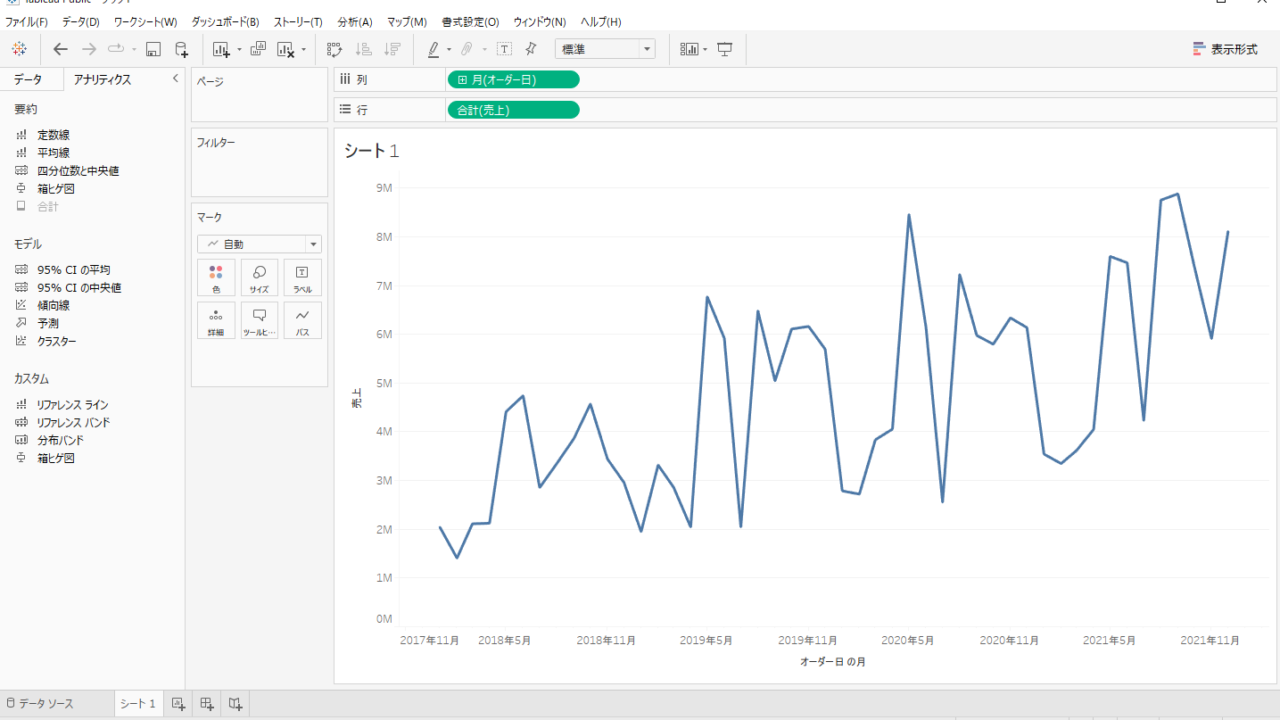Open the ダッシュボード(B) menu
The width and height of the screenshot is (1280, 720).
click(225, 22)
